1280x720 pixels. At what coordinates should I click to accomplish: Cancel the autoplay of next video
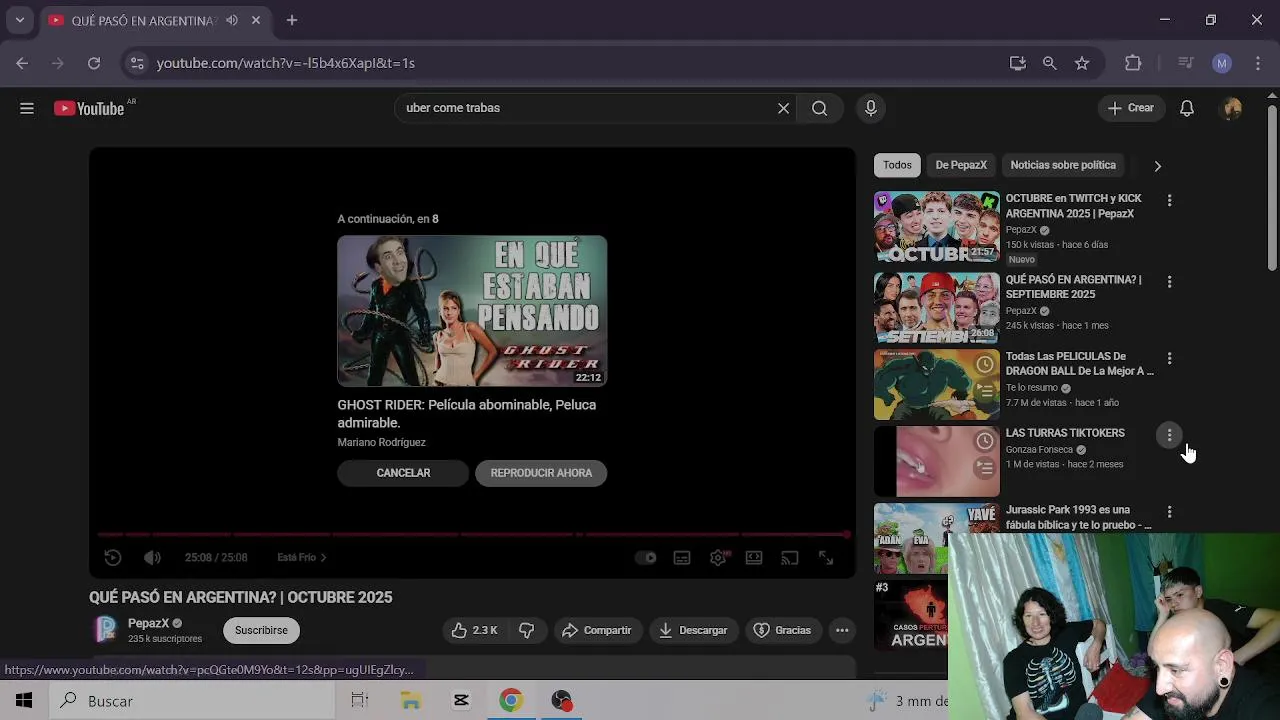pyautogui.click(x=403, y=473)
